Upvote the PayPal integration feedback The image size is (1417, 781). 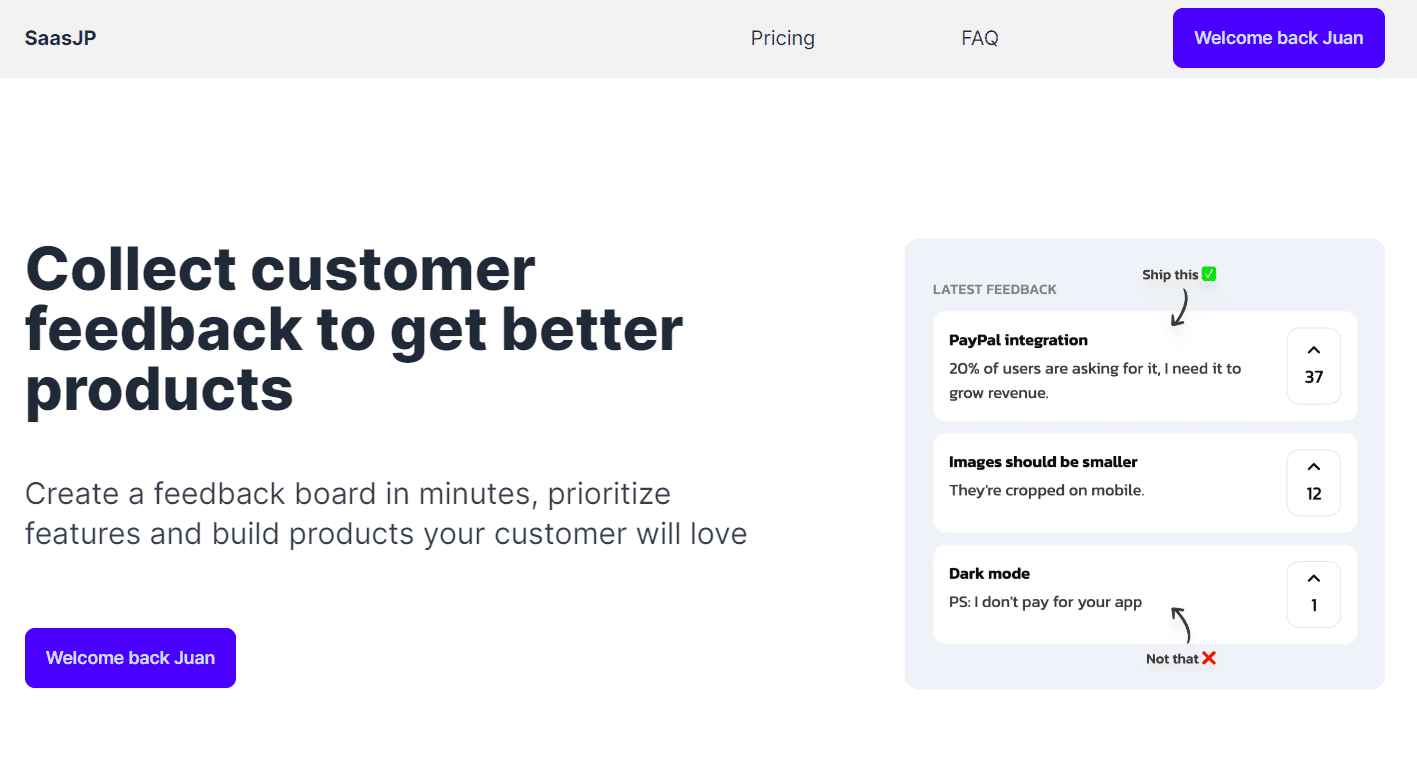point(1313,366)
